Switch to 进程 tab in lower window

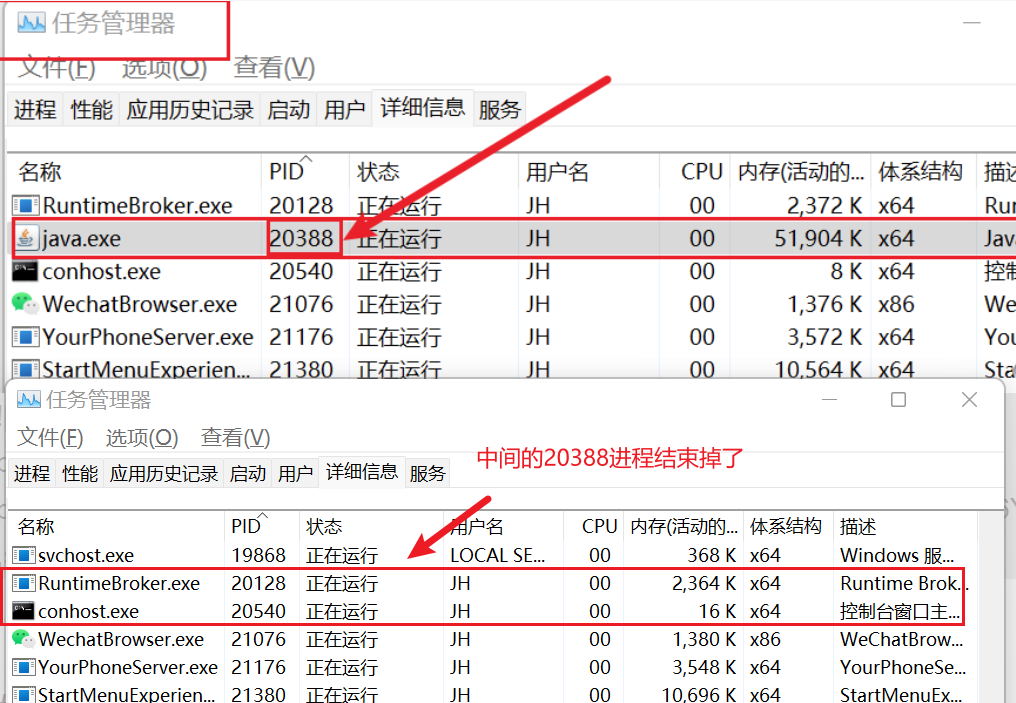tap(32, 474)
